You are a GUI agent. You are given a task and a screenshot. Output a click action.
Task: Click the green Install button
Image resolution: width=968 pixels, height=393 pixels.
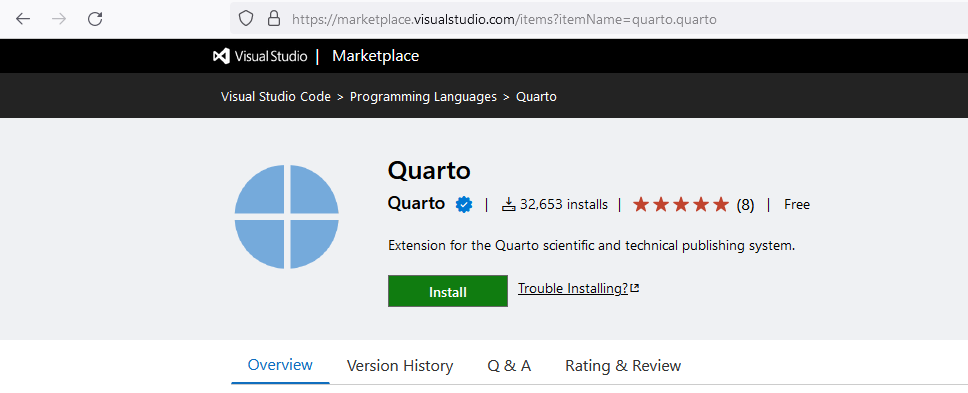pyautogui.click(x=448, y=291)
